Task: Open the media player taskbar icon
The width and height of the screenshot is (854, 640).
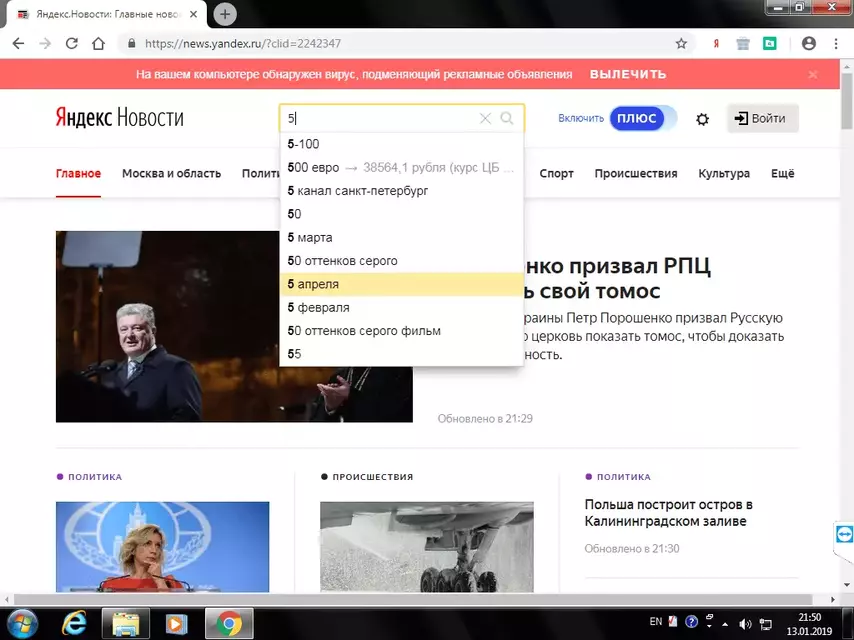Action: [176, 624]
